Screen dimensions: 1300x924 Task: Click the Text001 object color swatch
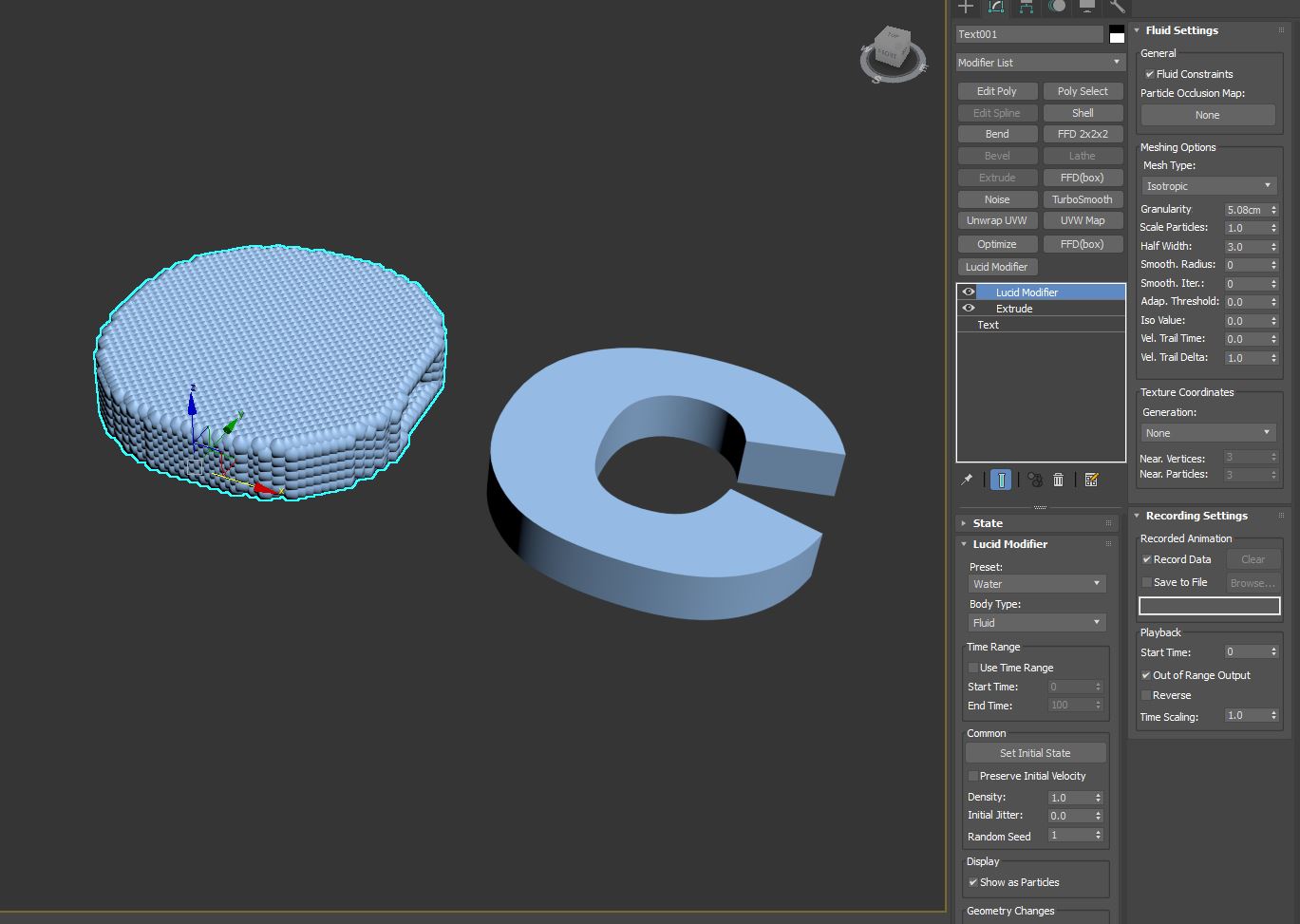pos(1117,34)
